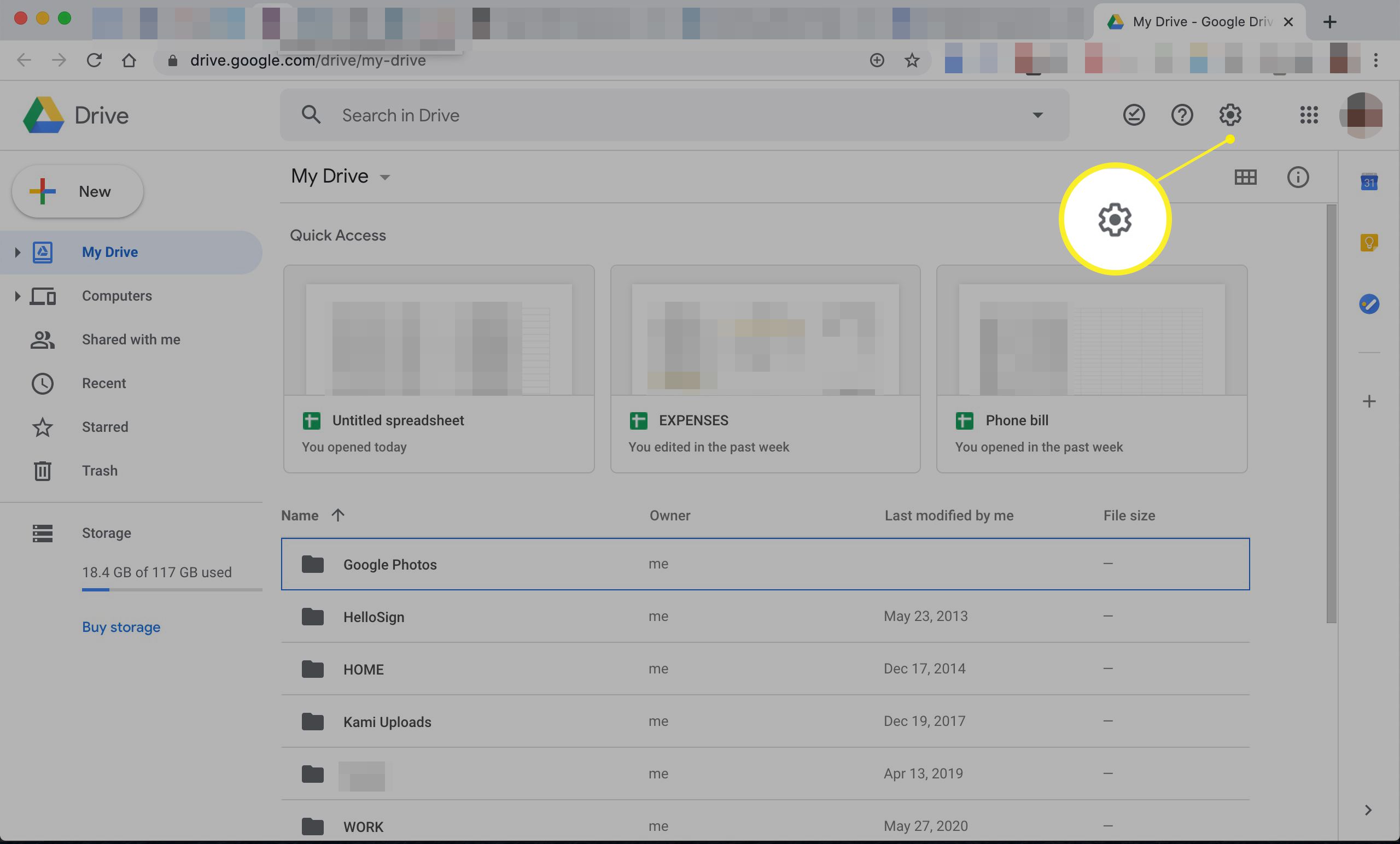Screen dimensions: 1400x844
Task: Click the Starred menu item
Action: click(x=104, y=427)
